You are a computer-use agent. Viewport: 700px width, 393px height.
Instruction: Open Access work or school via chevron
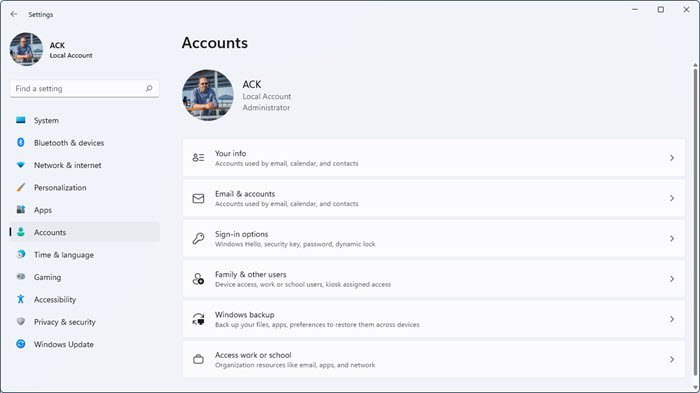[x=672, y=359]
